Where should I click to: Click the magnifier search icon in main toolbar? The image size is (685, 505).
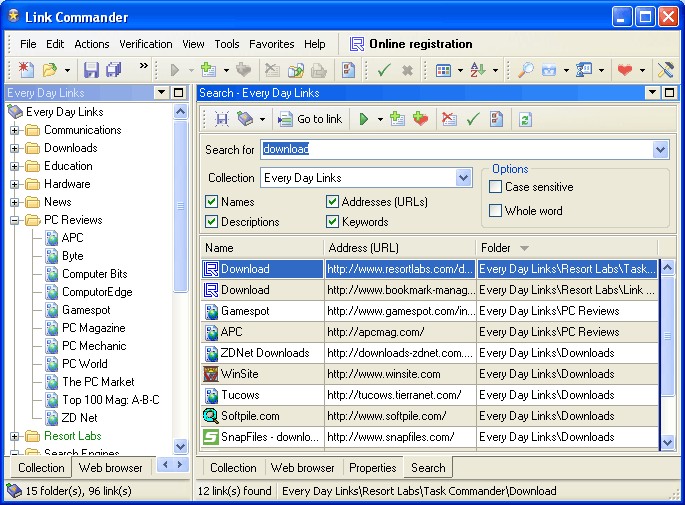[525, 70]
